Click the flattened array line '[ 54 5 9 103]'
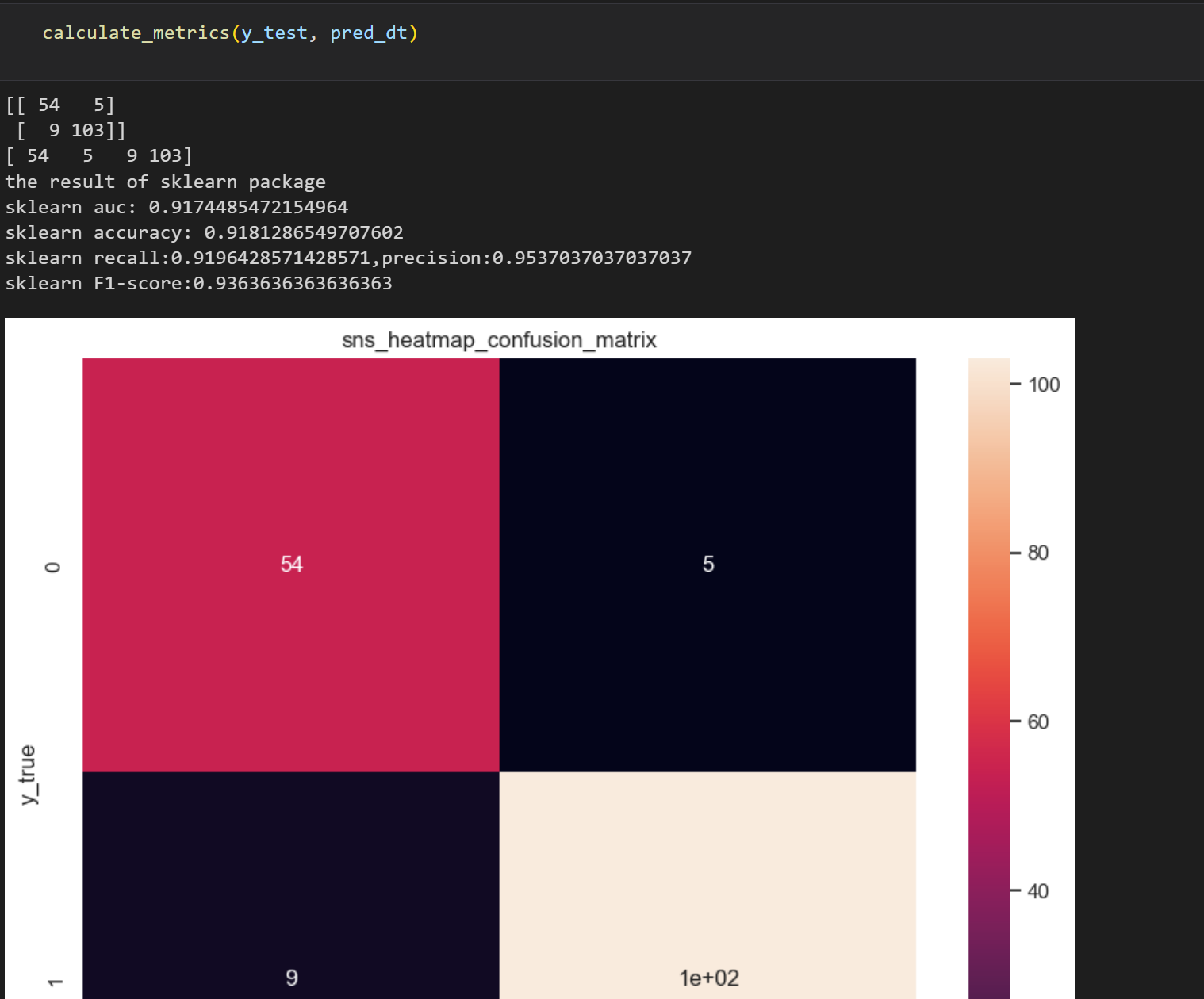The image size is (1204, 999). point(99,156)
